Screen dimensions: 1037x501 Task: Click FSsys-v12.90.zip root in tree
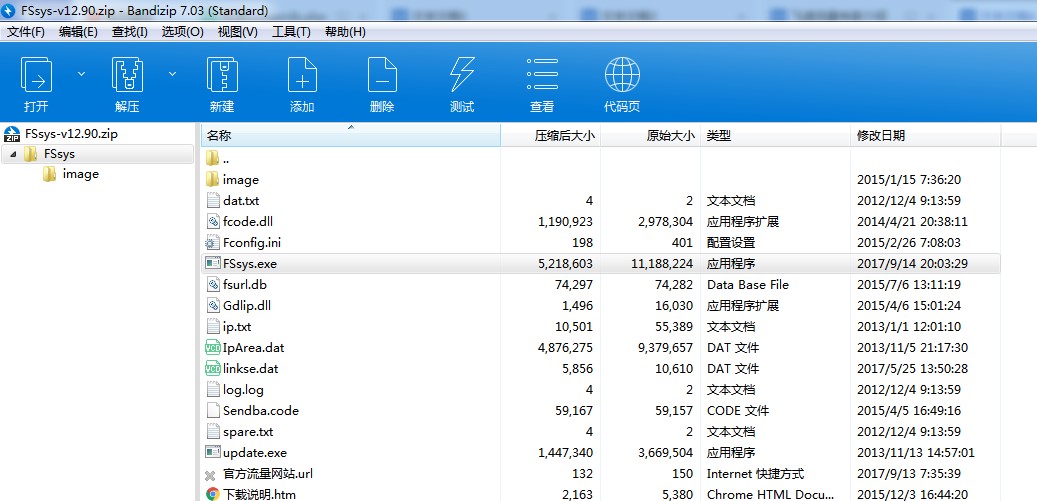point(71,133)
